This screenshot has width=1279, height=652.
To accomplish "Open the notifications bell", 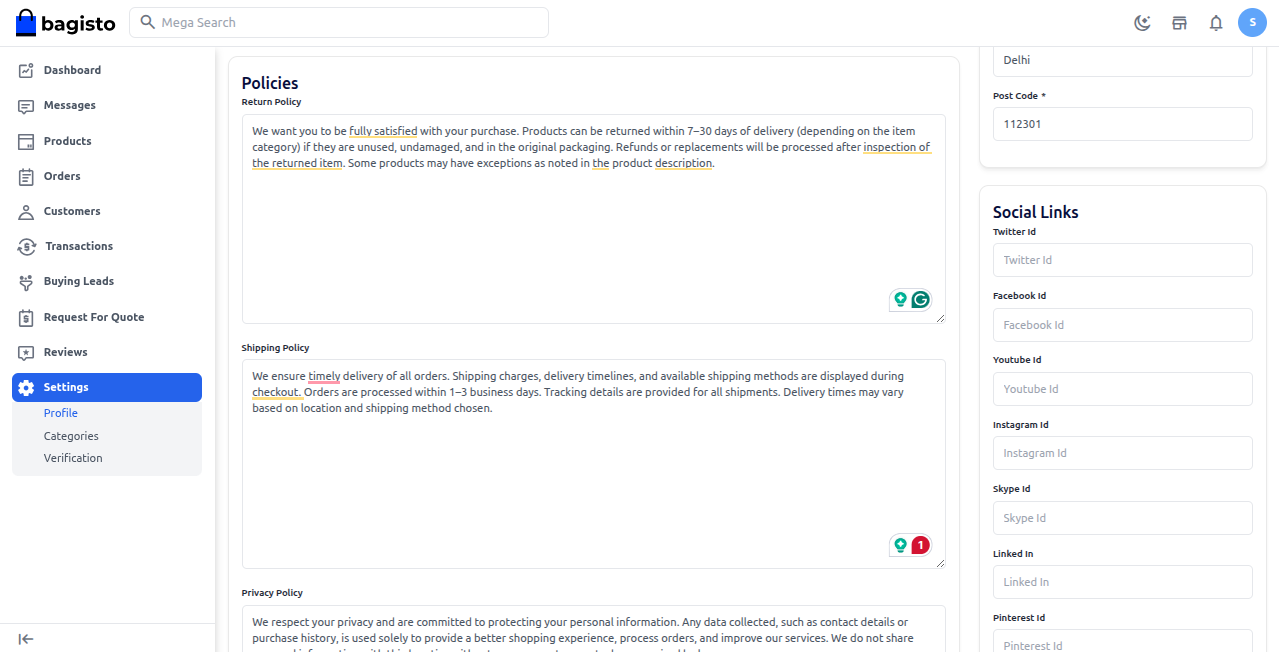I will point(1216,23).
